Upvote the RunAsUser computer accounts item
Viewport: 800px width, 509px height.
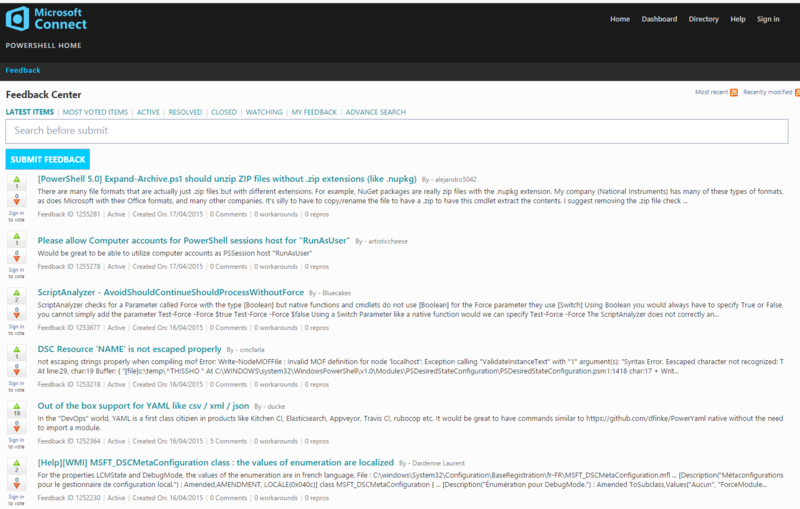(x=17, y=236)
